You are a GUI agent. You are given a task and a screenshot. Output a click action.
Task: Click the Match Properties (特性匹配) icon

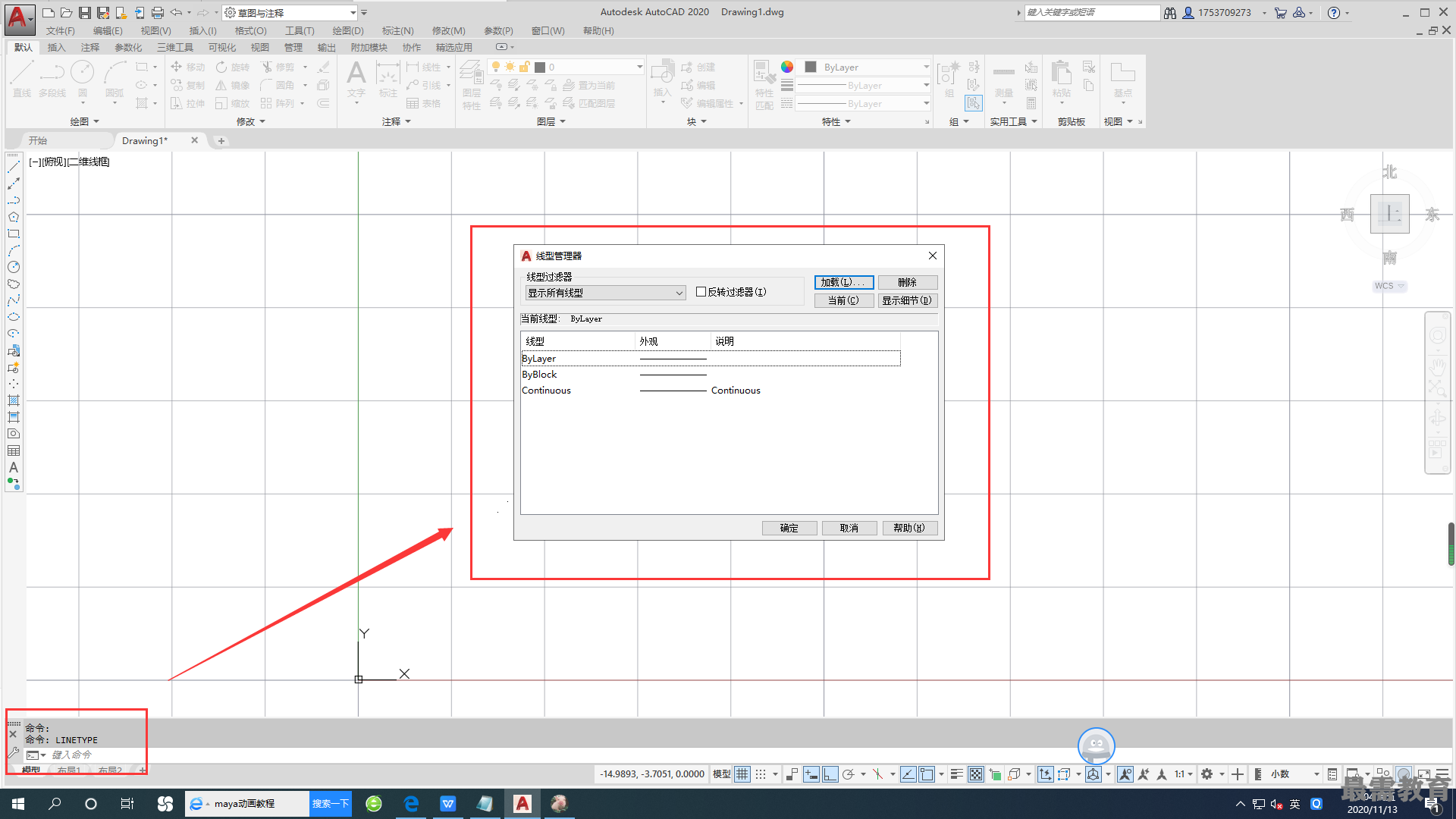pos(764,85)
